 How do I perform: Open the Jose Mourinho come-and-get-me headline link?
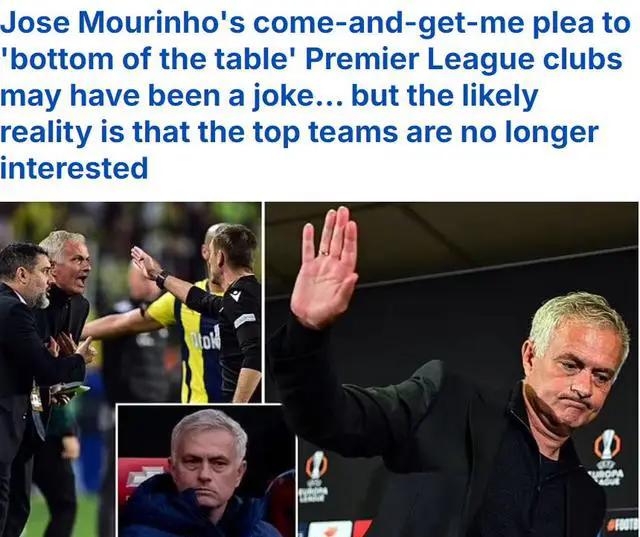[x=315, y=95]
